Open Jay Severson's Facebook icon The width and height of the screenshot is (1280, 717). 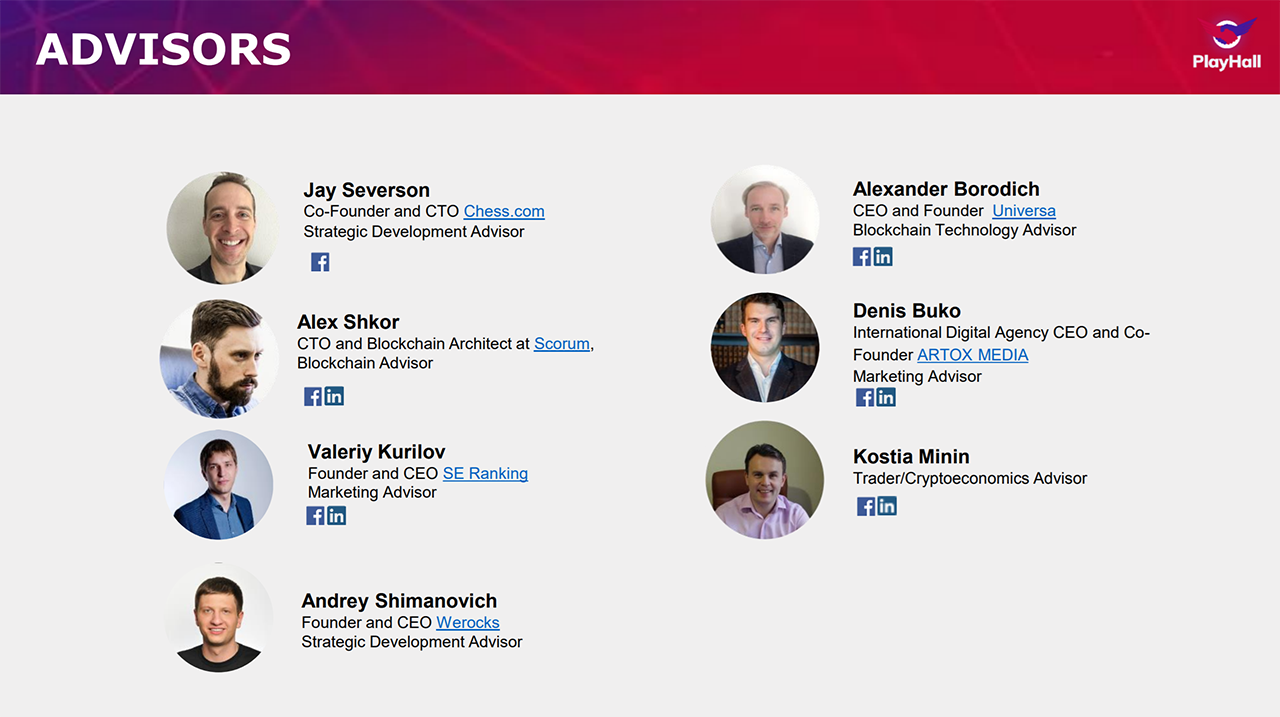(x=320, y=262)
